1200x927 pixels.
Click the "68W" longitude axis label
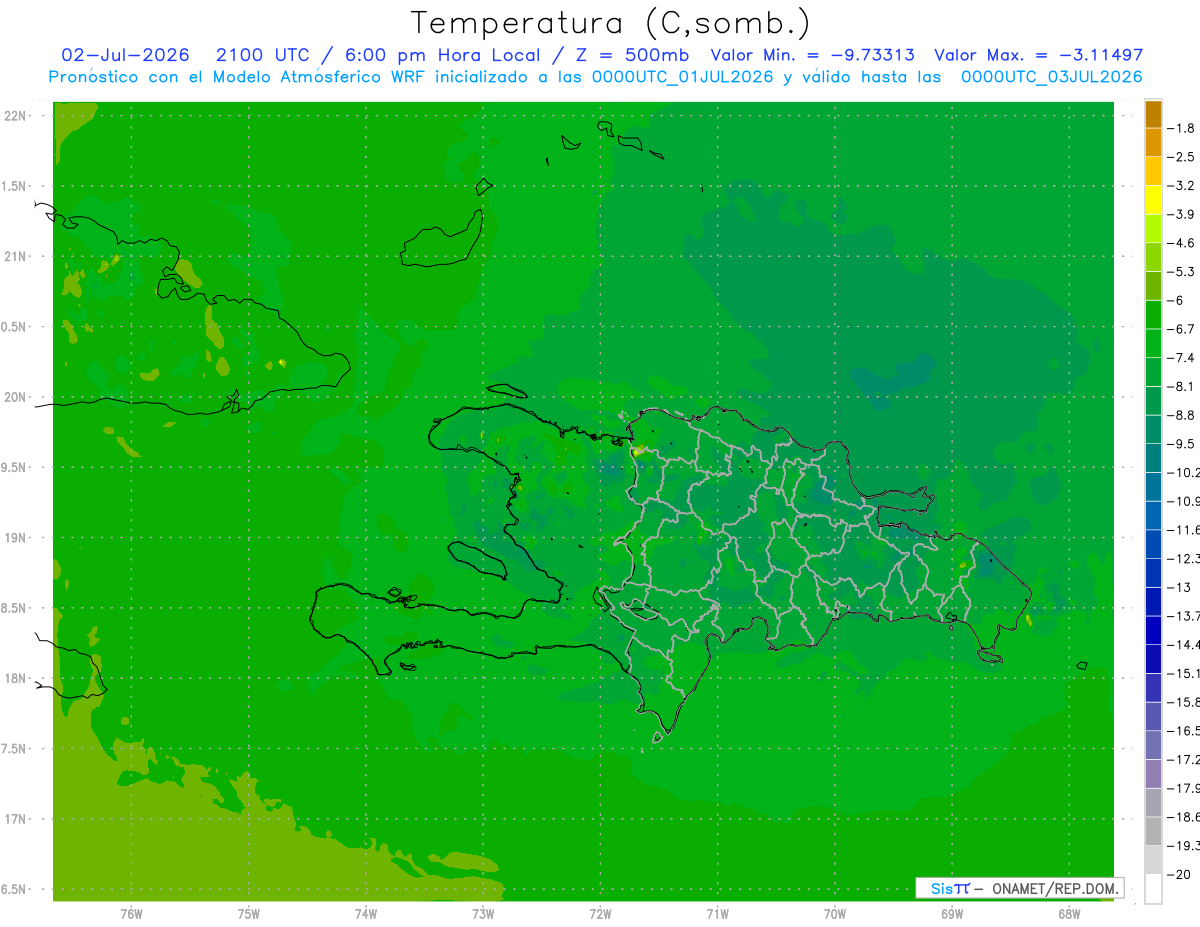point(1068,914)
